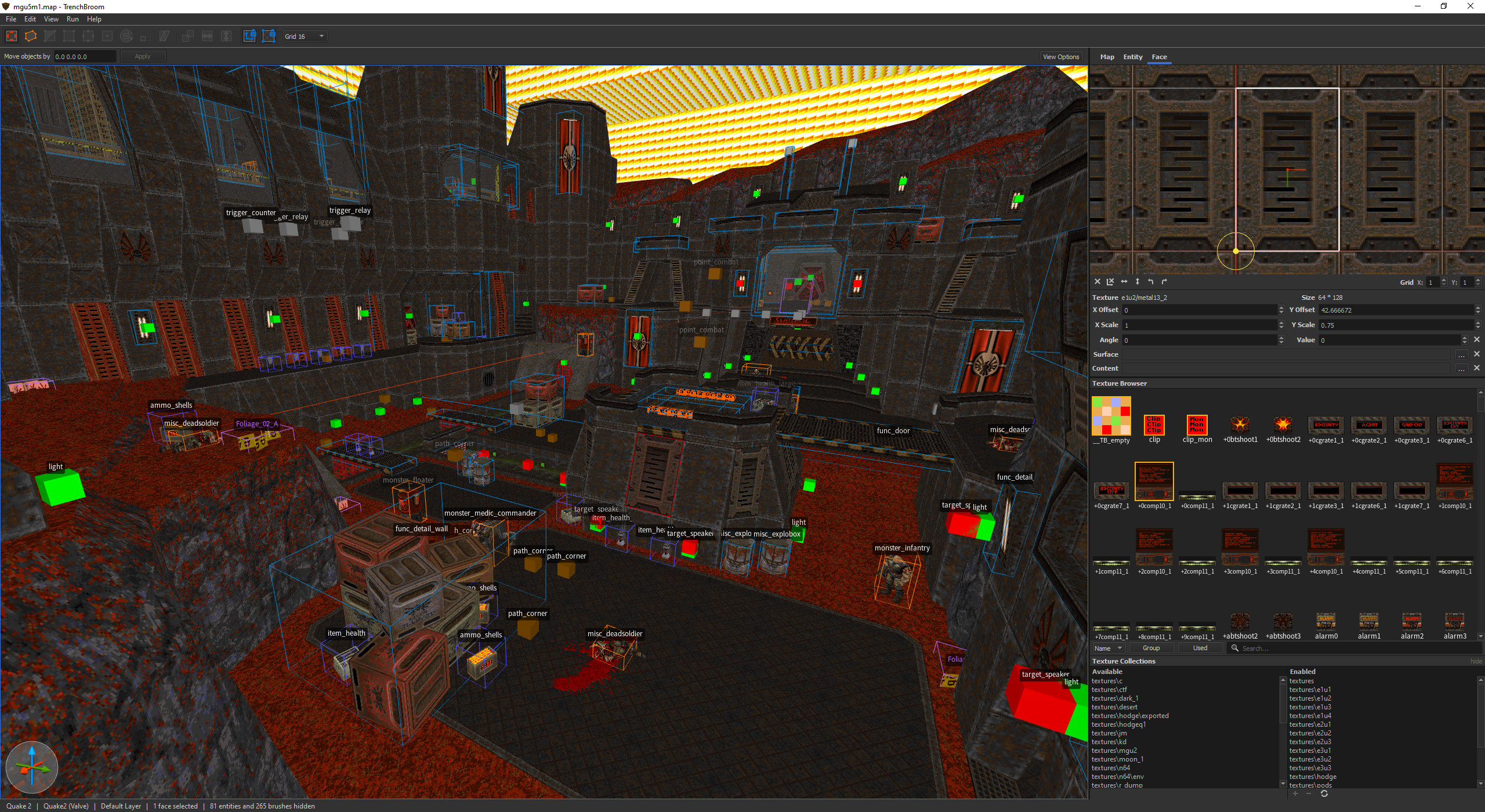
Task: Click the flip horizontally toolbar icon
Action: tap(207, 36)
